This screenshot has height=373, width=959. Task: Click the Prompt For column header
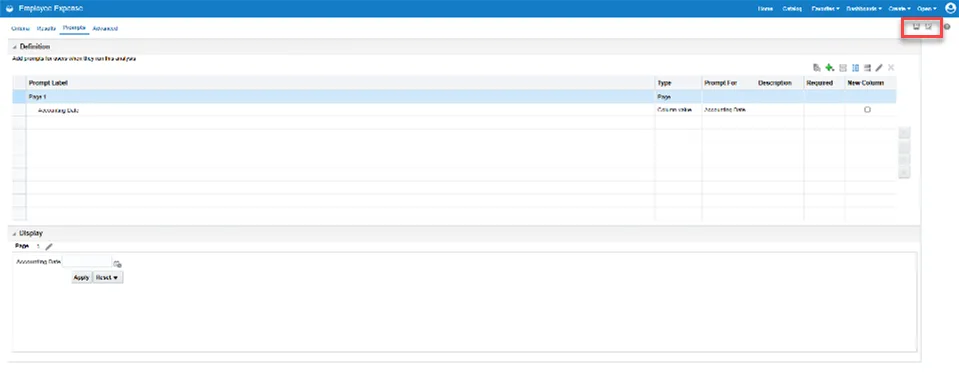tap(720, 83)
